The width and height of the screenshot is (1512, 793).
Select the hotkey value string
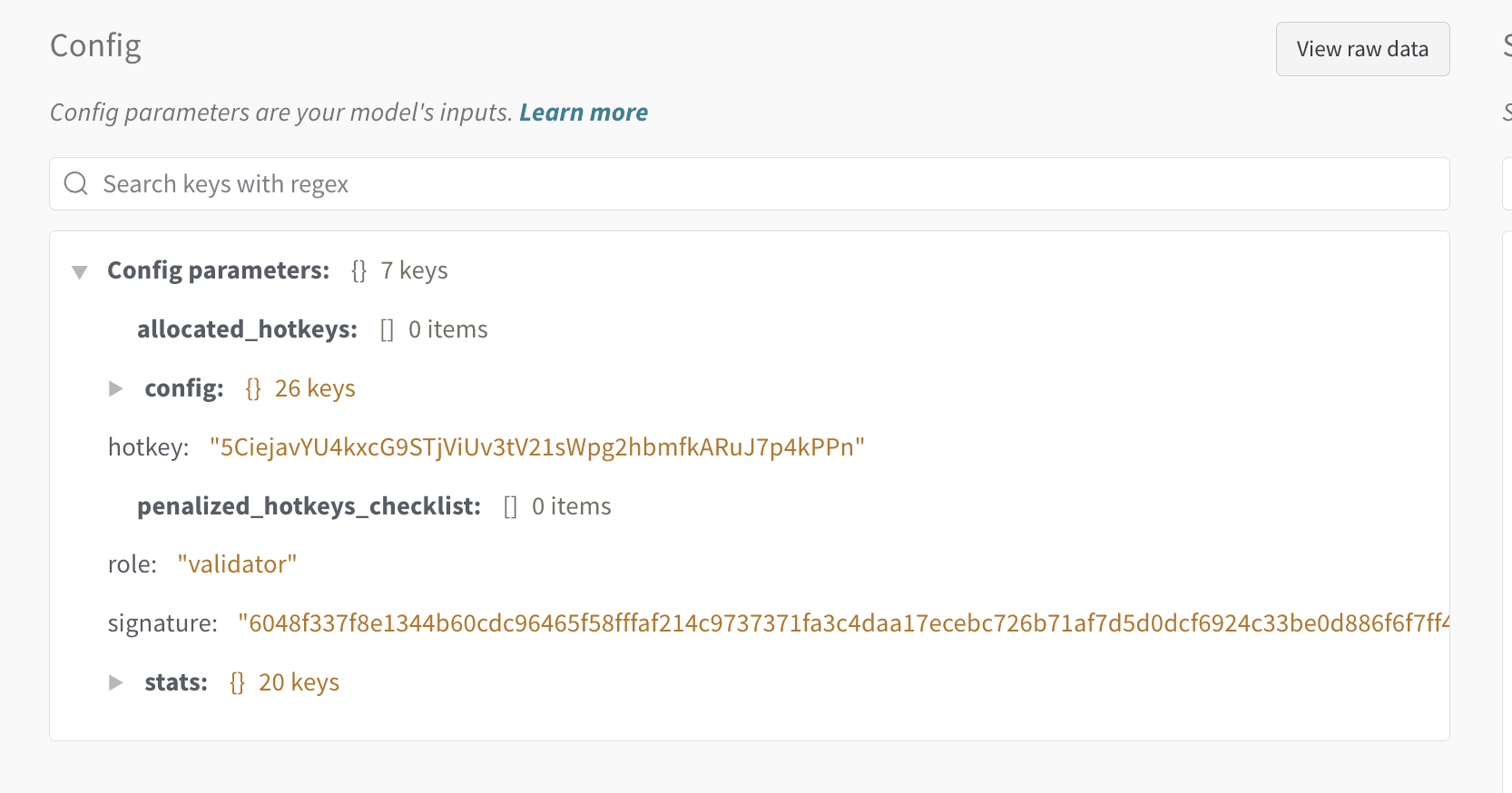536,447
